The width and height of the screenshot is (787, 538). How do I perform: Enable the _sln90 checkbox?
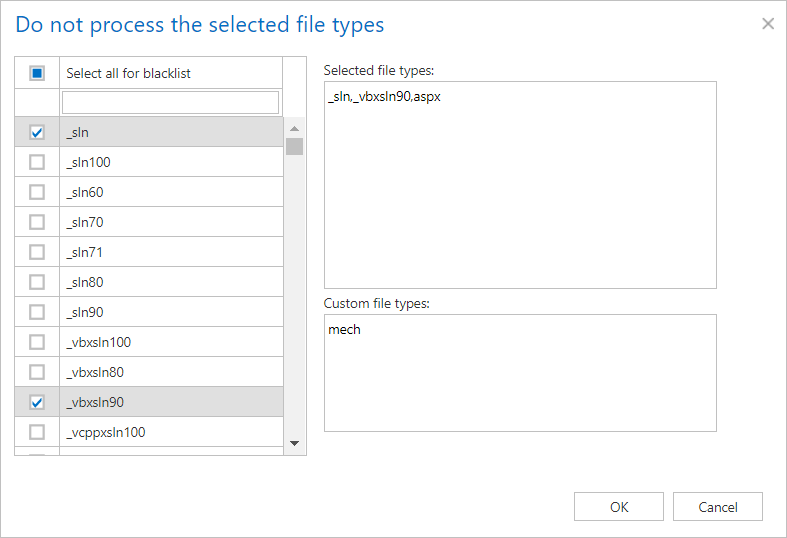[x=37, y=312]
